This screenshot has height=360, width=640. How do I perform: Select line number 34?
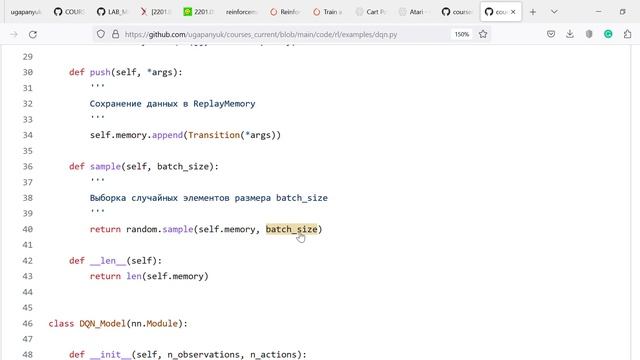[28, 135]
